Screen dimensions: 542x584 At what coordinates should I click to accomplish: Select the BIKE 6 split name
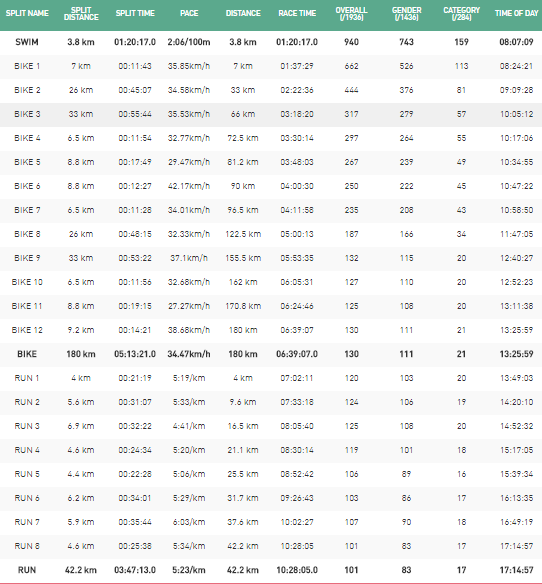point(27,186)
